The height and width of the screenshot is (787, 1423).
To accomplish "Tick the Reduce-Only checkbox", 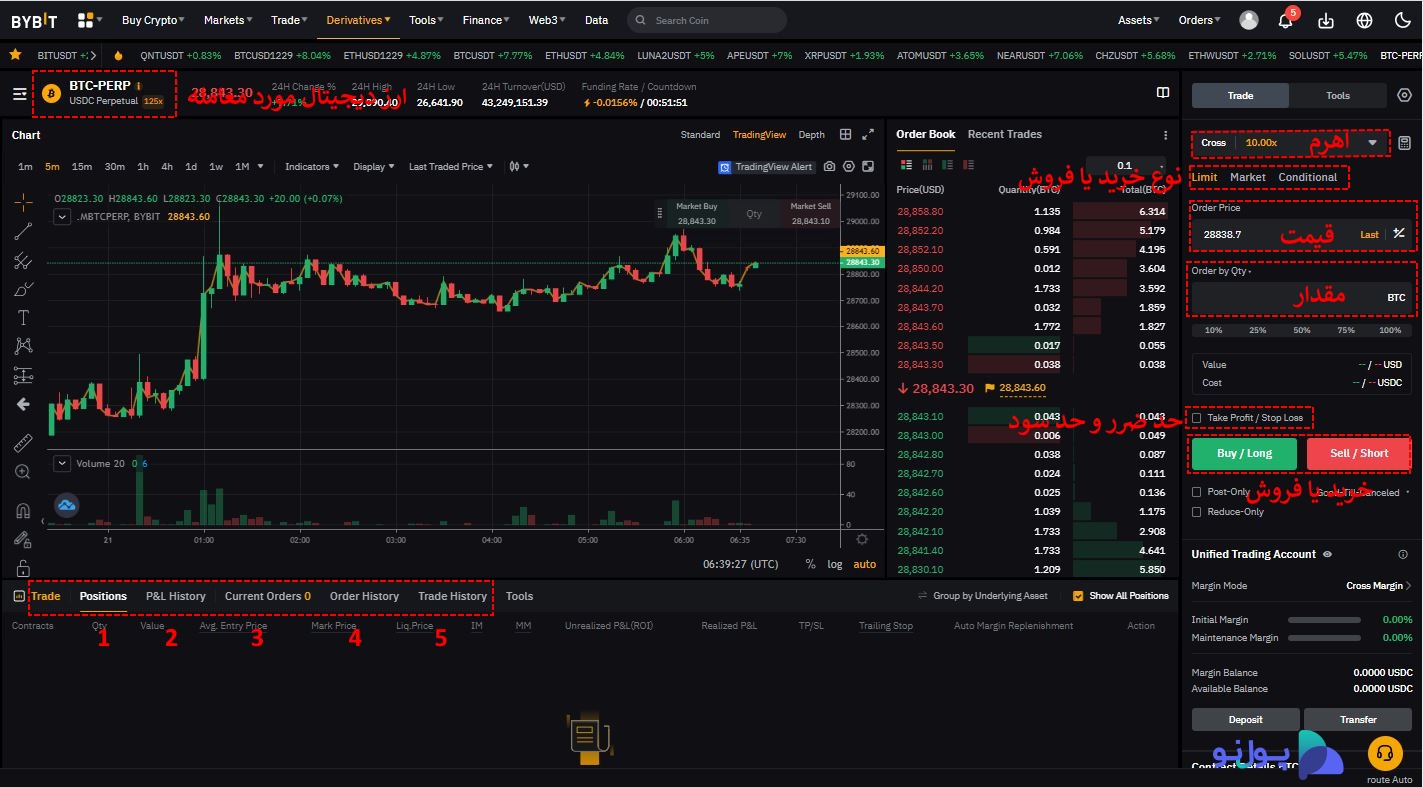I will coord(1197,512).
